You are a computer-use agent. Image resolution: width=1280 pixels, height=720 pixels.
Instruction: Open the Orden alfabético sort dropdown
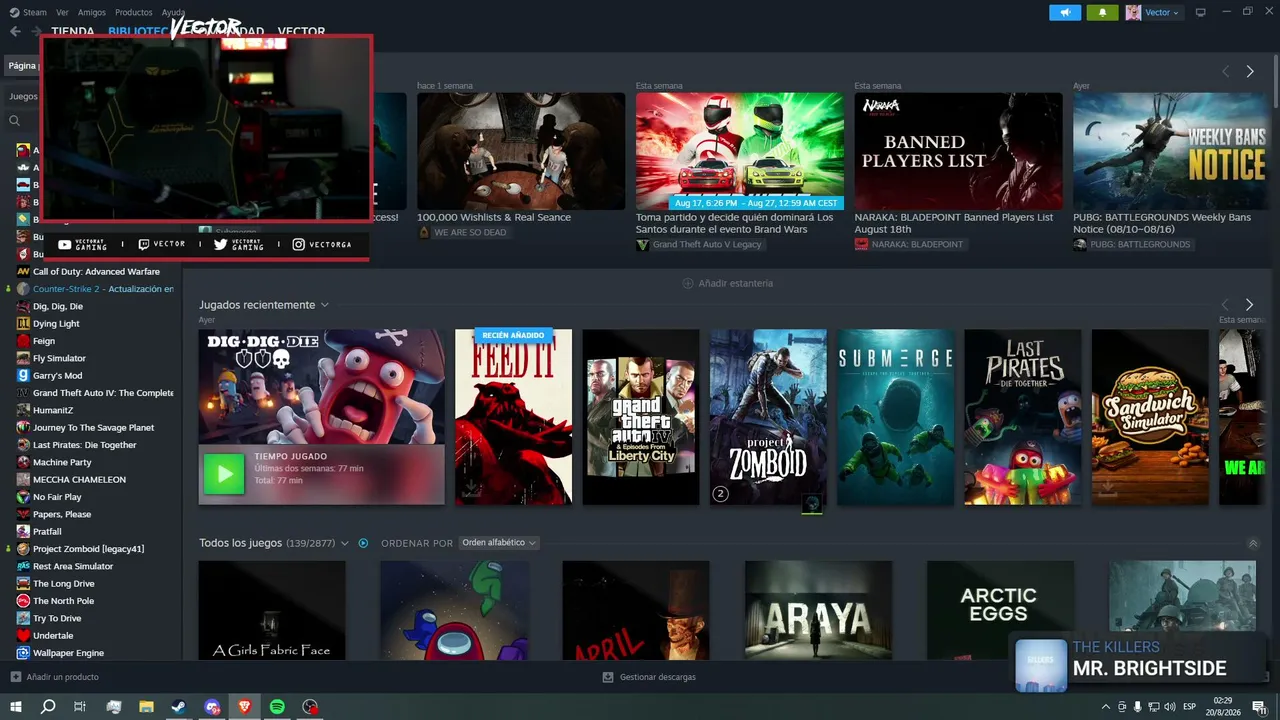(499, 543)
